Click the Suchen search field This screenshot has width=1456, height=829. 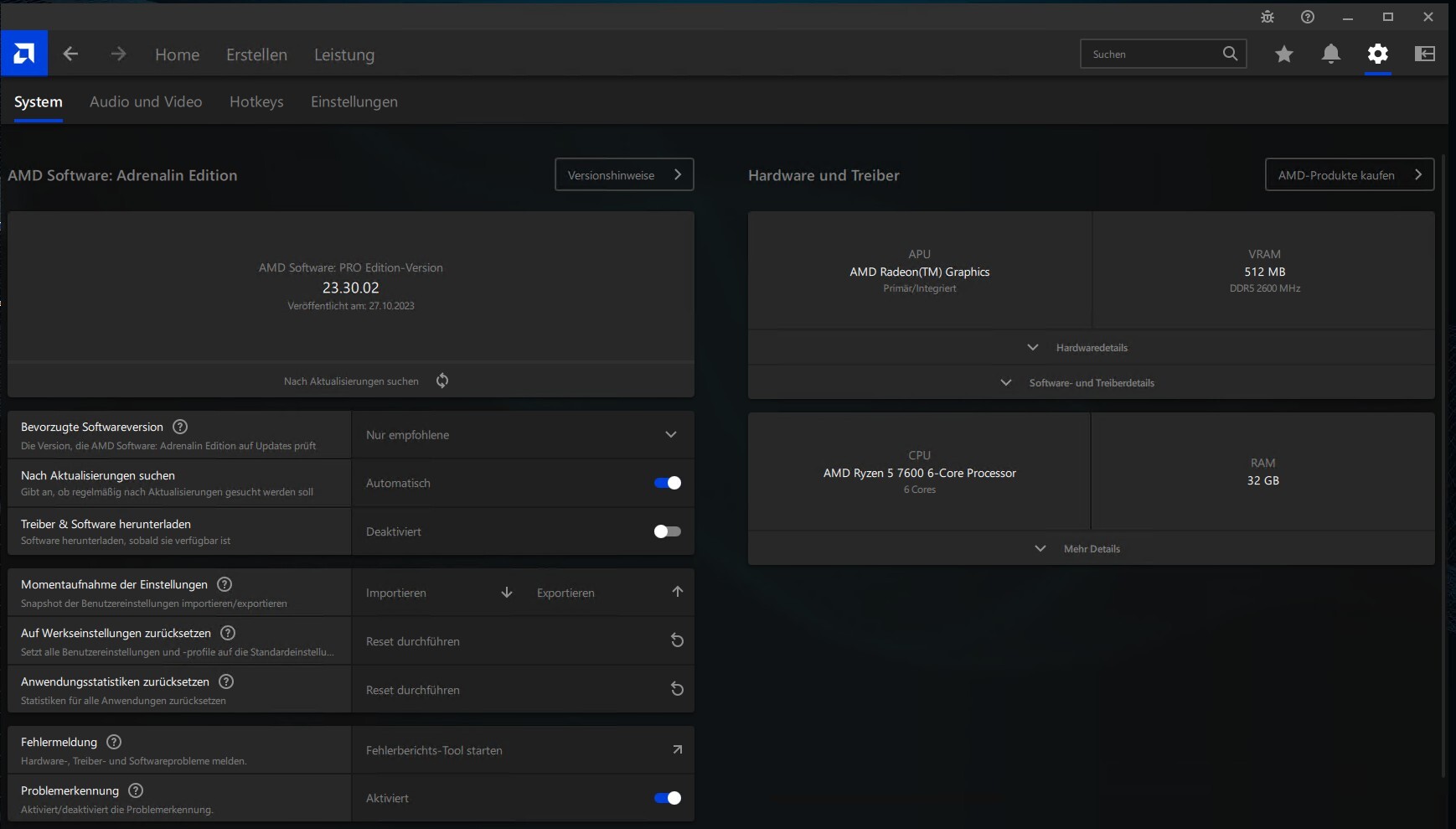tap(1152, 54)
